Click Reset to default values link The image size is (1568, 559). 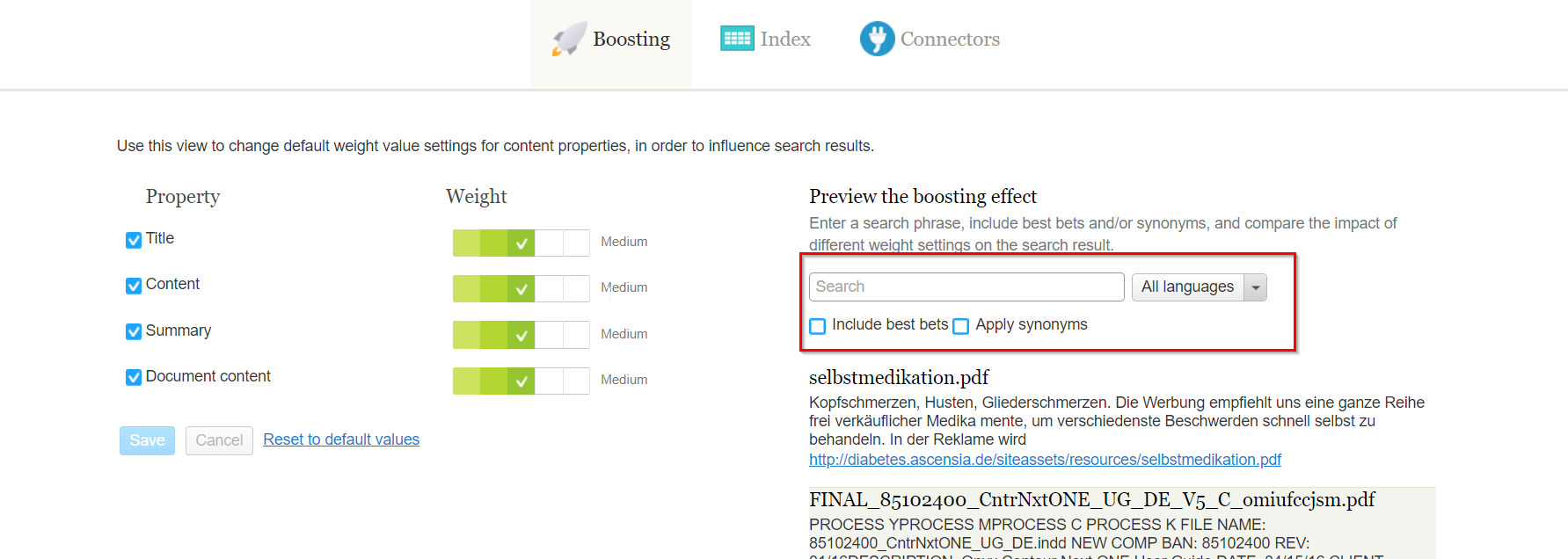(x=341, y=439)
